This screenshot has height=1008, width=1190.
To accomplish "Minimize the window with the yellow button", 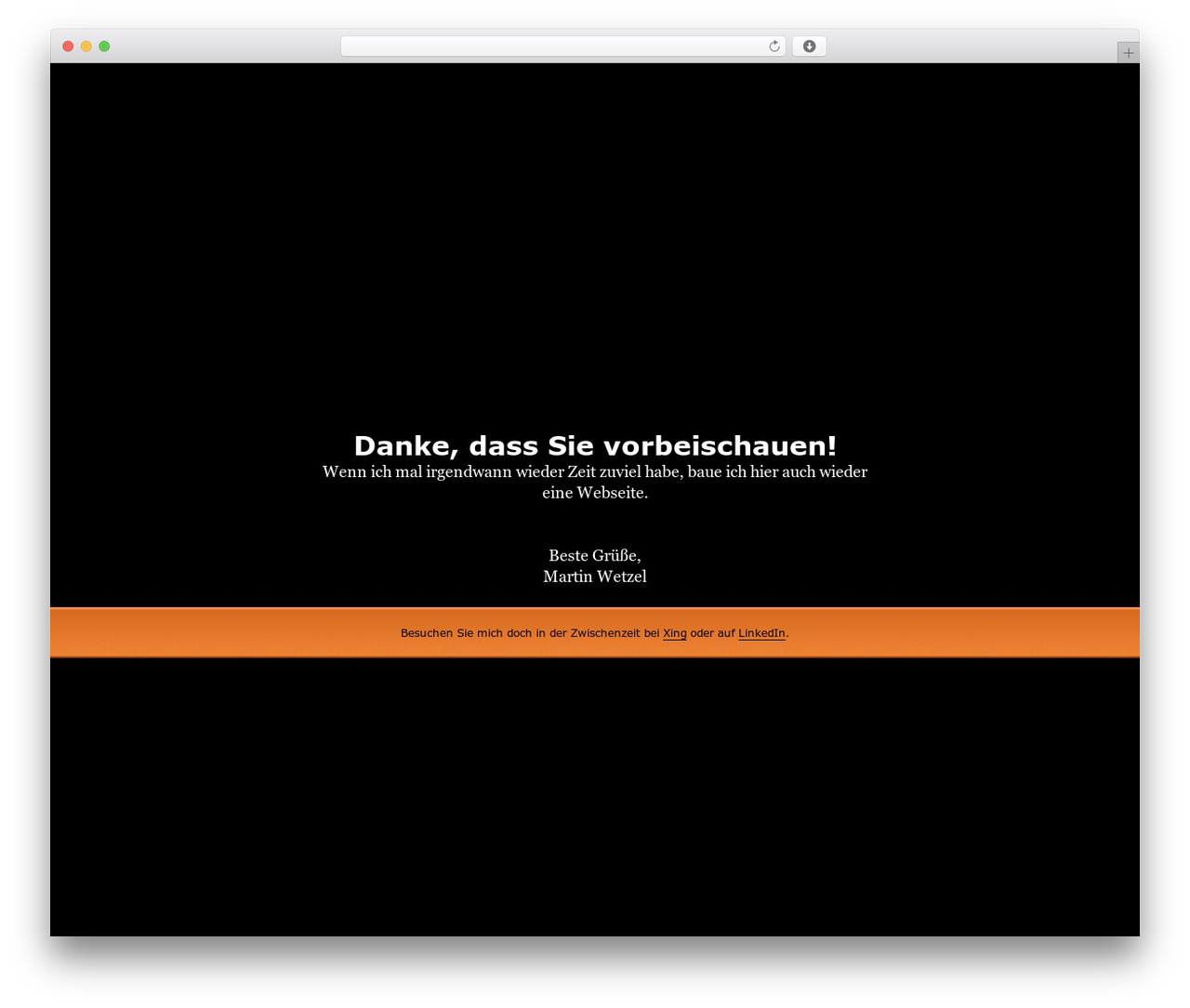I will tap(86, 46).
